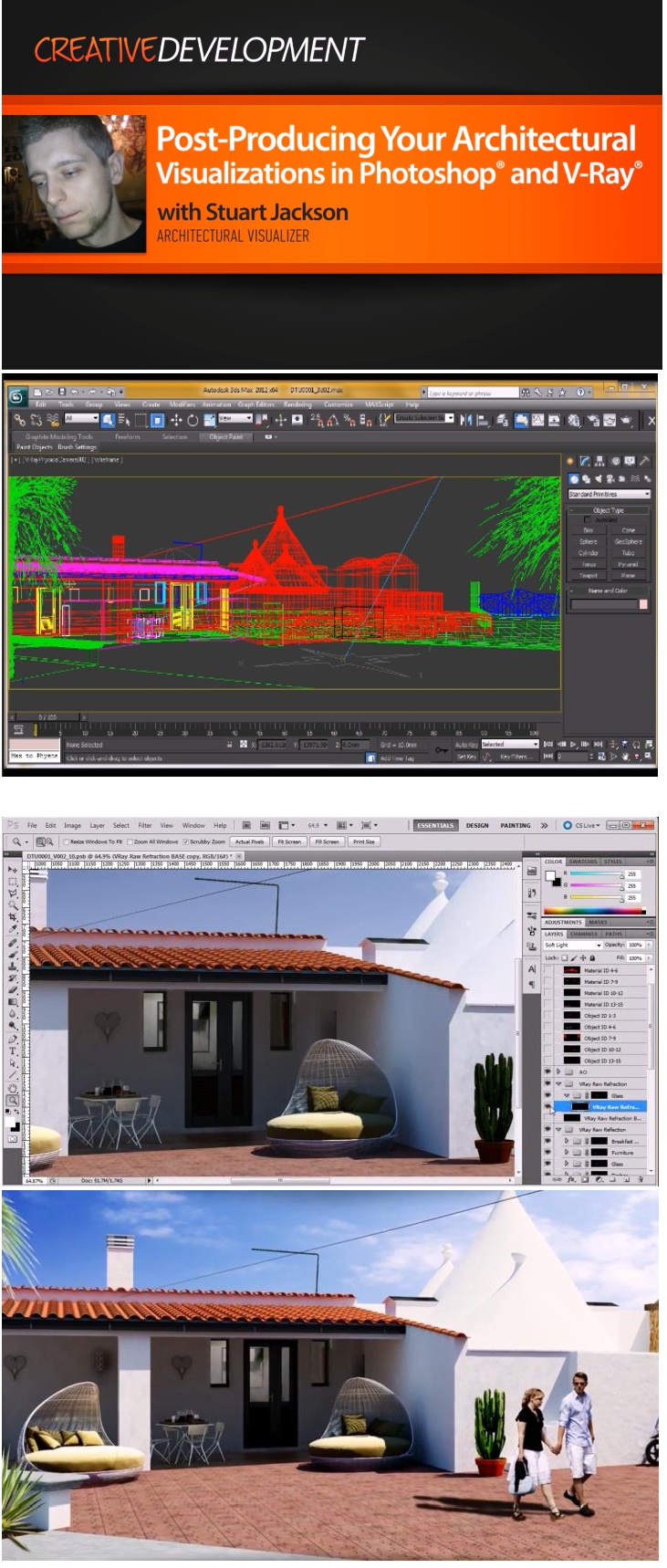Click the color spectrum ramp bar
667x1568 pixels.
[x=594, y=910]
